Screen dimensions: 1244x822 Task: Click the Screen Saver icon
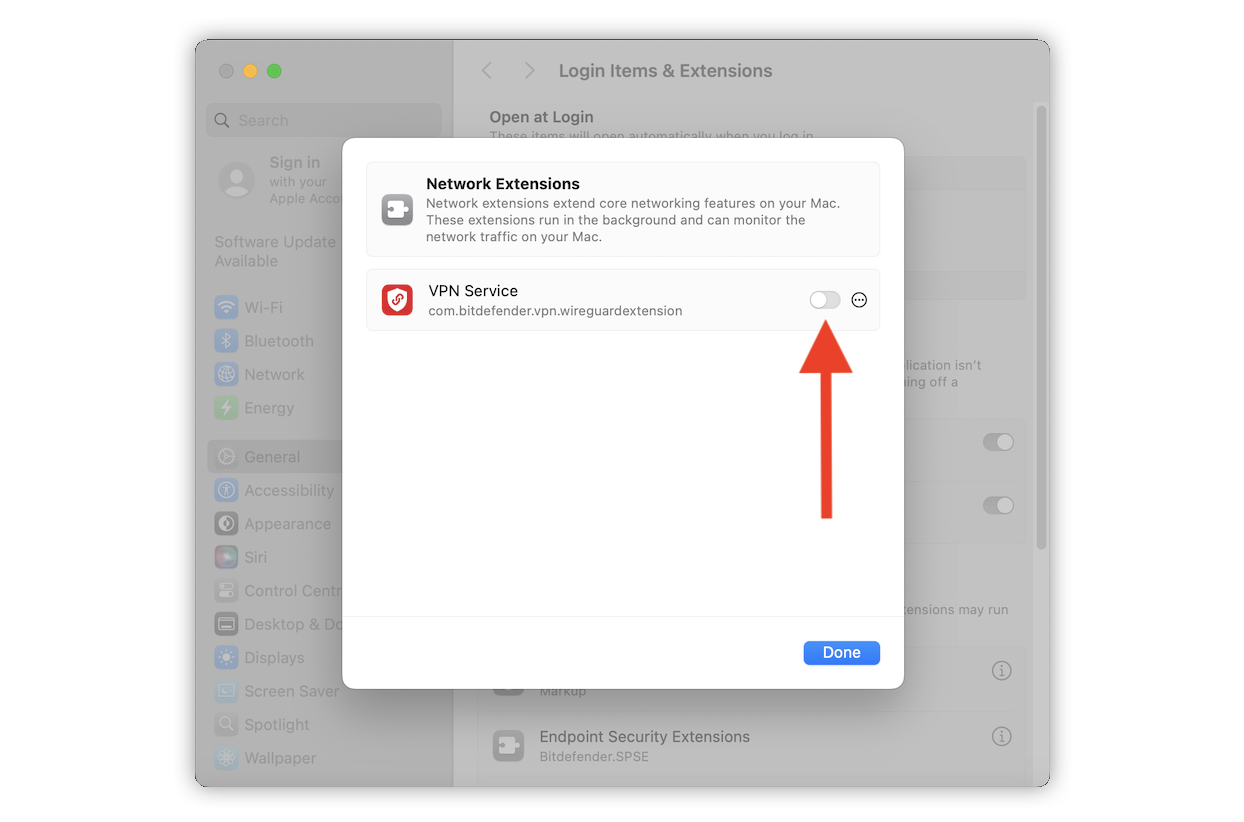[x=226, y=691]
